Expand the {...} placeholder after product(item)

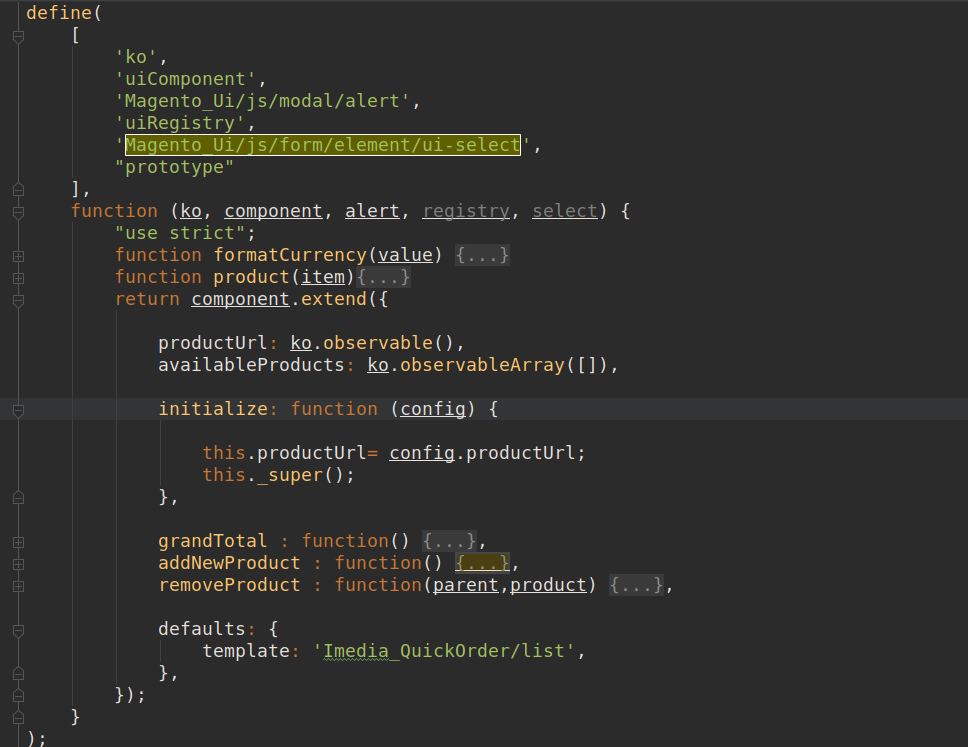click(383, 277)
